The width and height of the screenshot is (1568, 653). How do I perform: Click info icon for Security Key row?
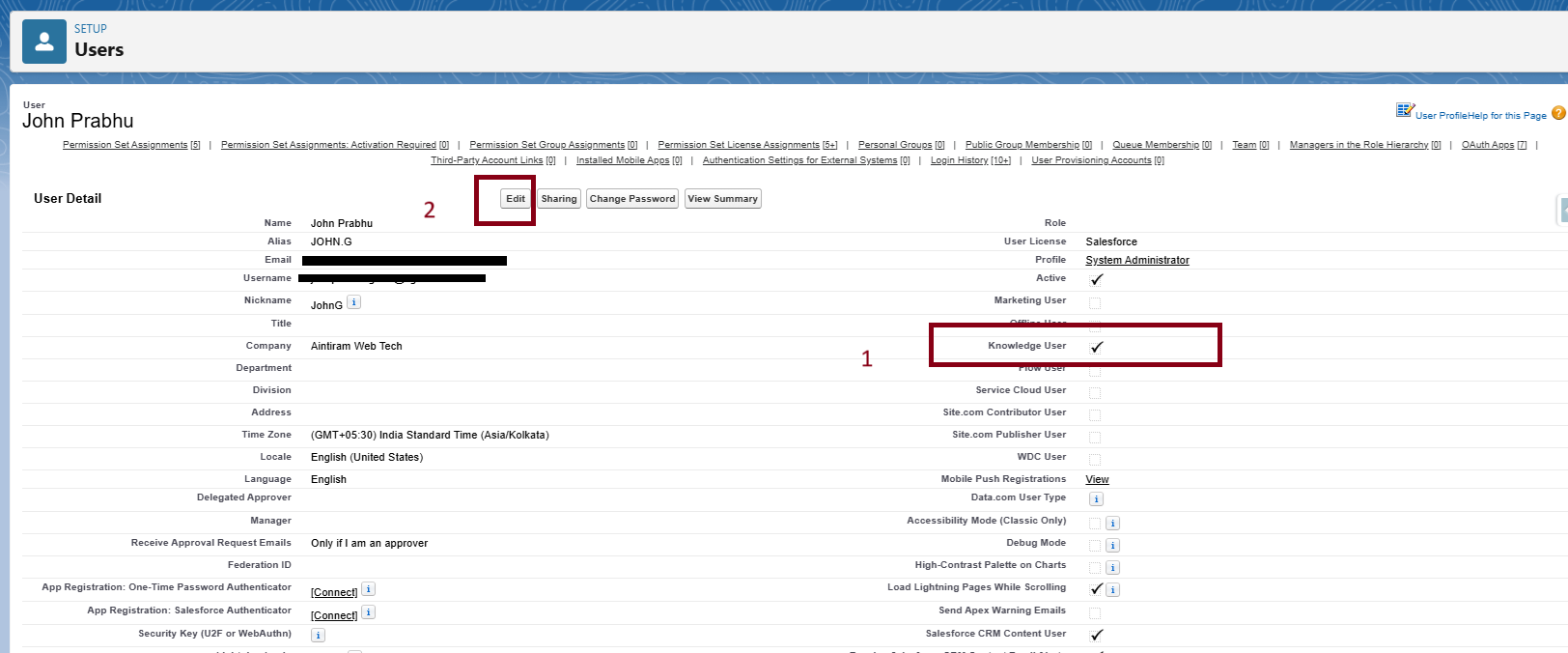point(318,636)
